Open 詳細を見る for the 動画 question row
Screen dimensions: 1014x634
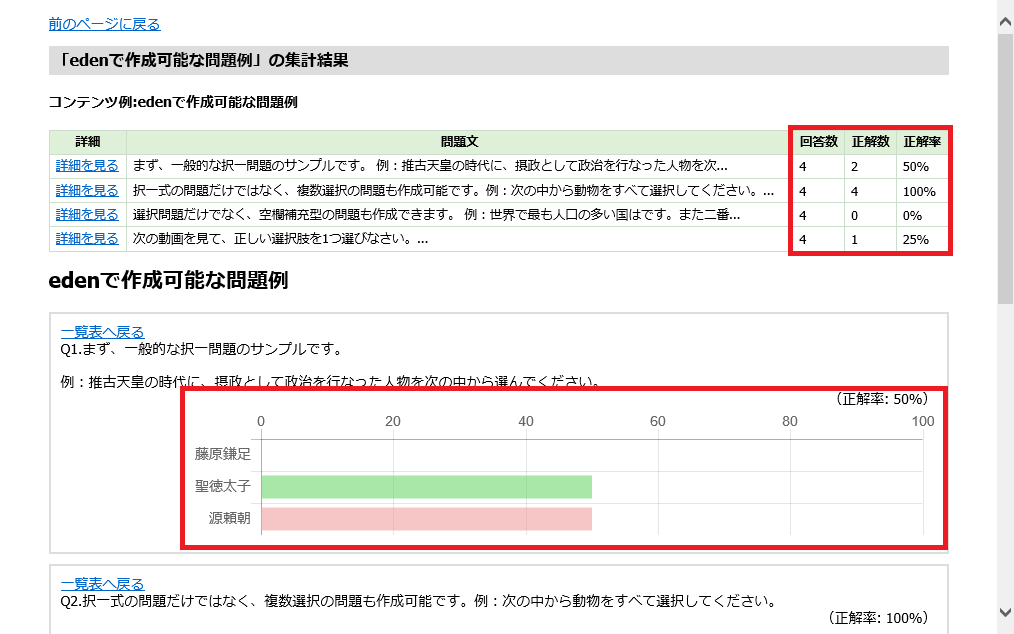click(87, 239)
